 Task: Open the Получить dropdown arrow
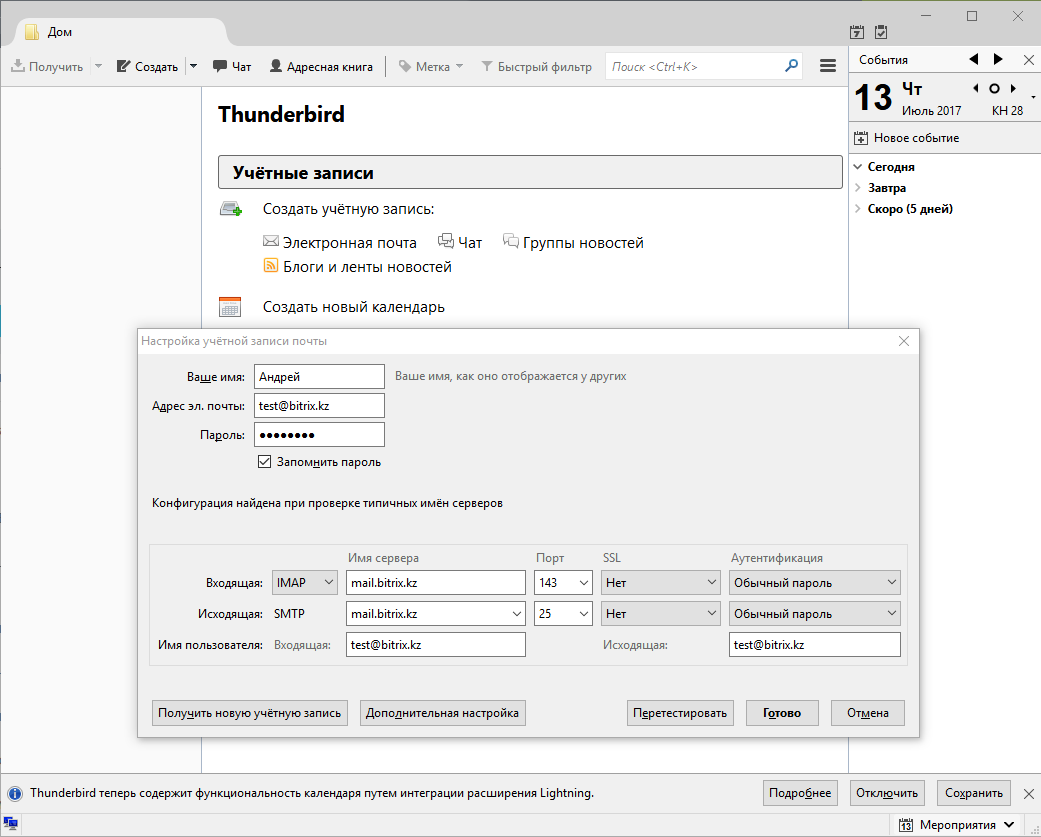(x=98, y=66)
